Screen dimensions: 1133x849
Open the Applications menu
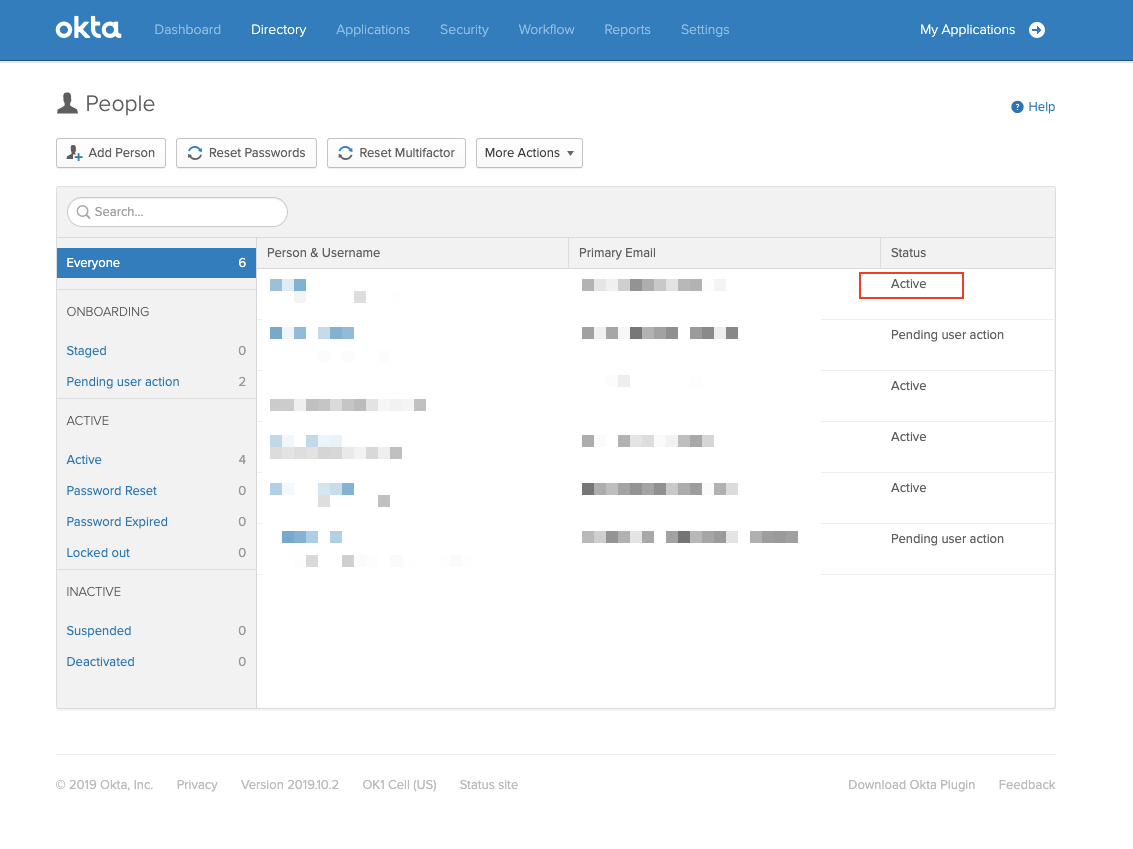pyautogui.click(x=373, y=30)
